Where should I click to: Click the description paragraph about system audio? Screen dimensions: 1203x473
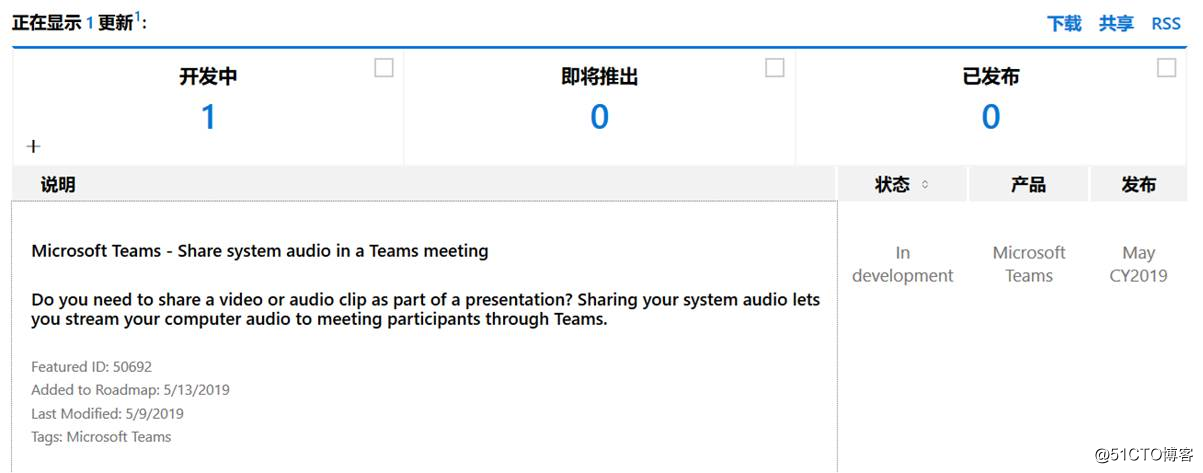(425, 310)
